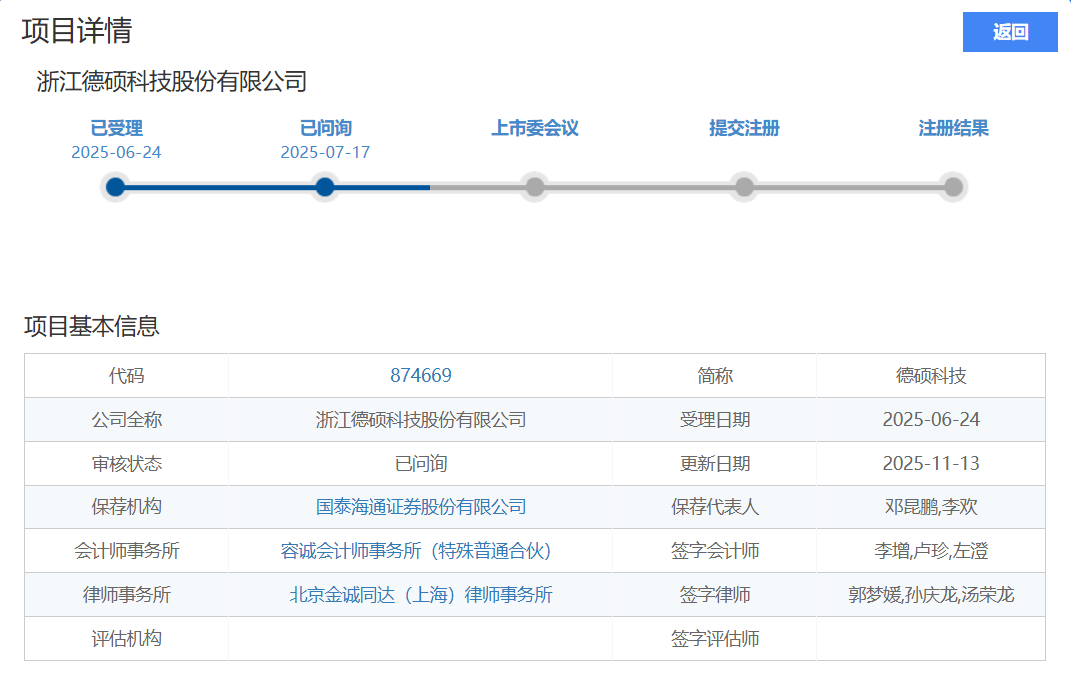Image resolution: width=1071 pixels, height=695 pixels.
Task: Click the 返回 button
Action: click(1009, 32)
